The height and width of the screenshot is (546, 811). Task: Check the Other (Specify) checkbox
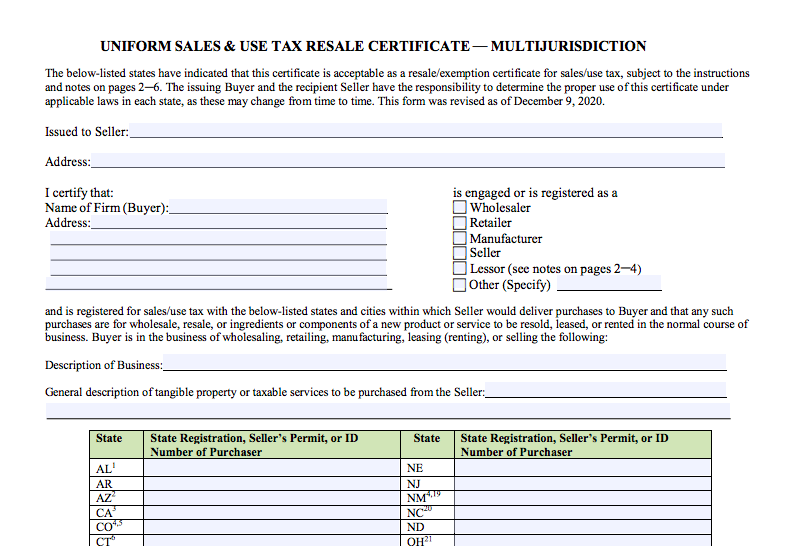460,285
